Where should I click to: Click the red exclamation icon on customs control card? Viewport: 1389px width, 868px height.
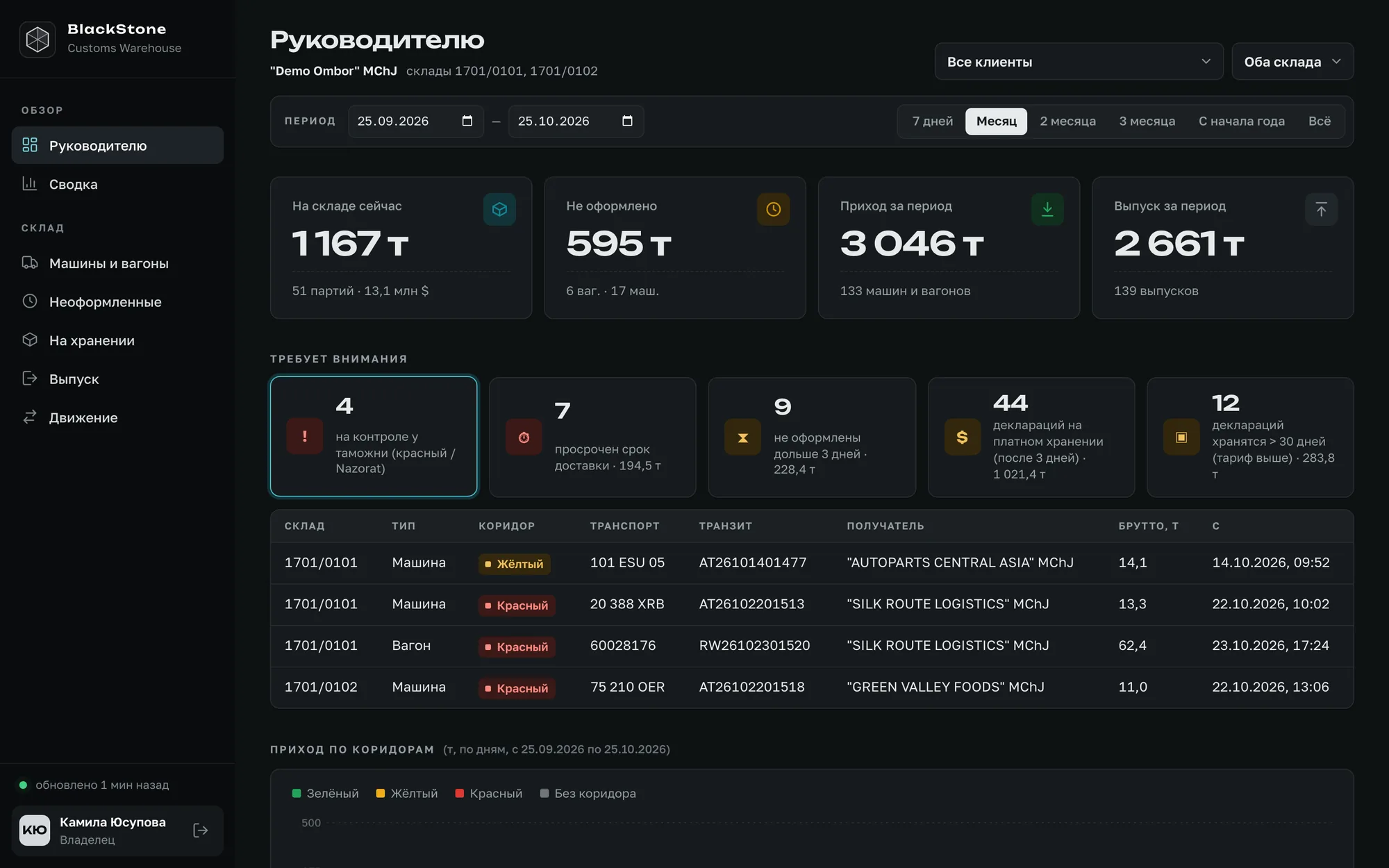pyautogui.click(x=304, y=436)
